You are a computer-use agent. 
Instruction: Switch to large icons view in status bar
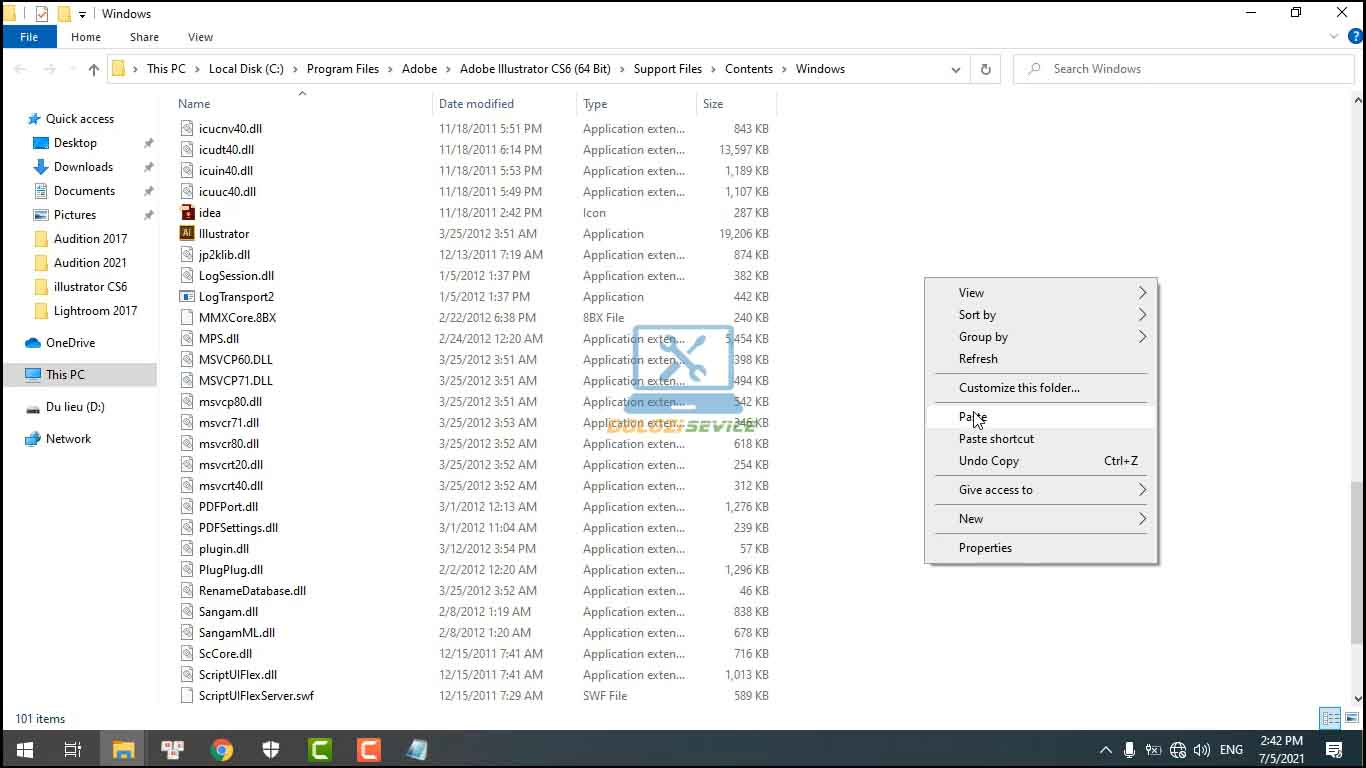[1351, 718]
